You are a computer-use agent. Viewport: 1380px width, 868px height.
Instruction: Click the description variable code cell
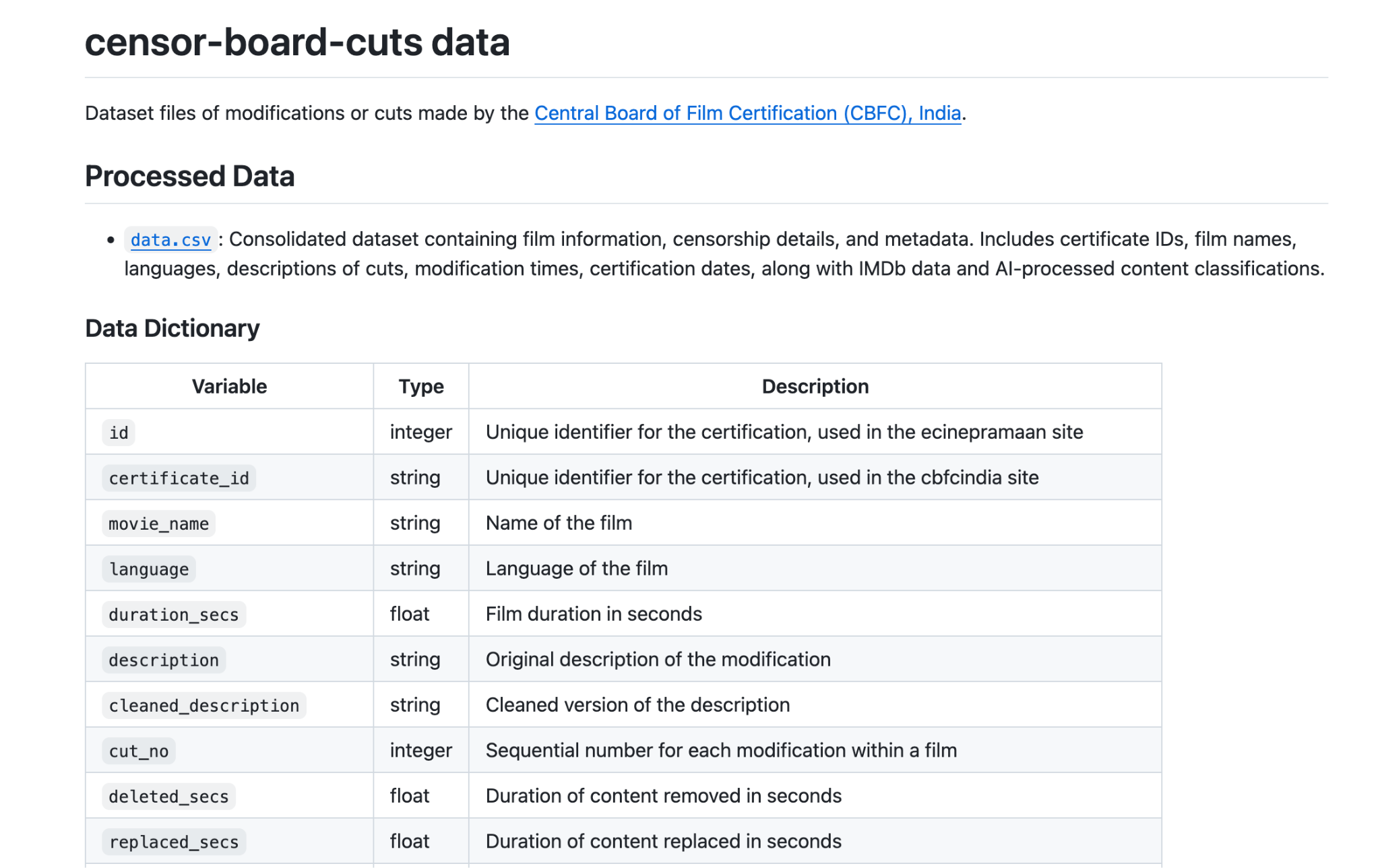tap(164, 660)
